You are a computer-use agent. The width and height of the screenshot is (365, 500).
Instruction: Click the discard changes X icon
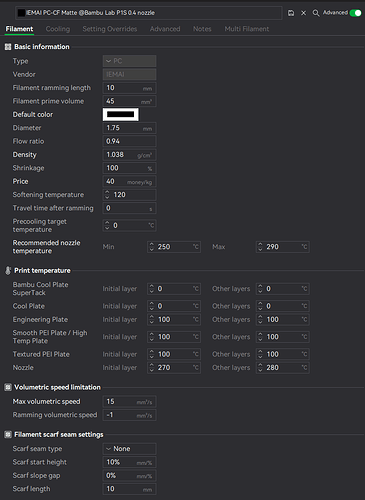(x=303, y=13)
